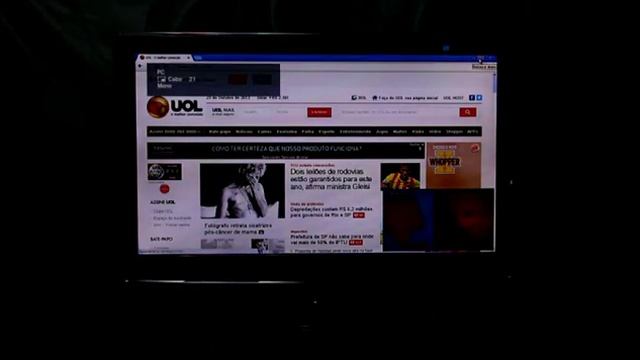This screenshot has width=640, height=360.
Task: Open headline about rodovias and ministra Gleisi
Action: click(x=331, y=179)
